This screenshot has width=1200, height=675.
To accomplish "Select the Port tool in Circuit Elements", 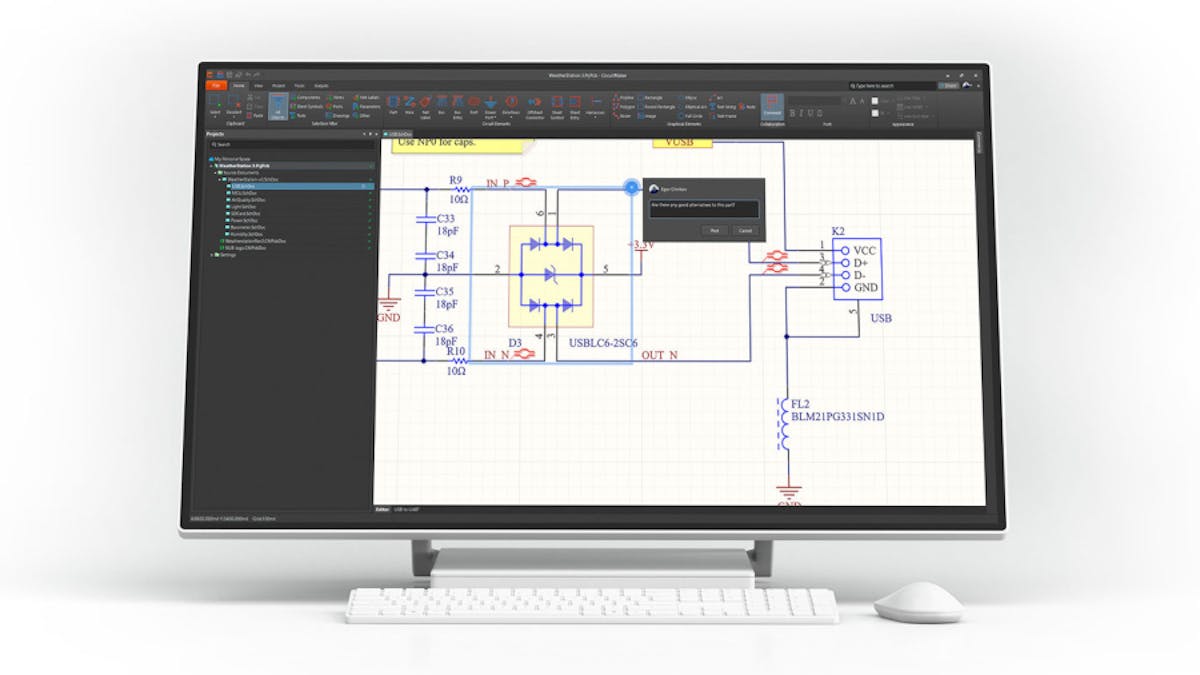I will [x=474, y=105].
